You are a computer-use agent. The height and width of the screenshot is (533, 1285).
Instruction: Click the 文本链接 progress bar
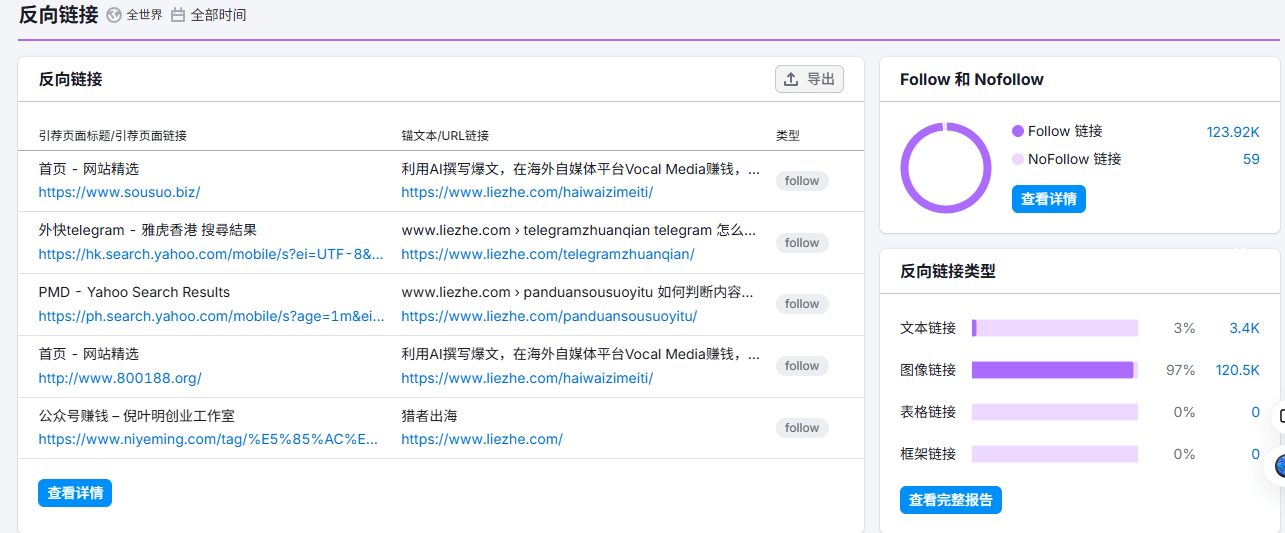click(x=1055, y=328)
